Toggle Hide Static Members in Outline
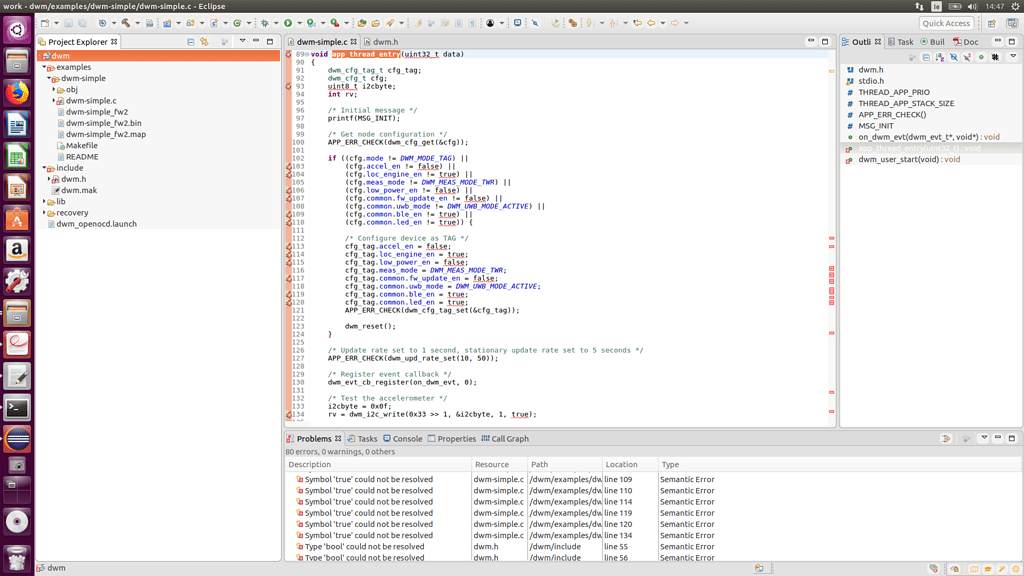1024x576 pixels. point(967,56)
